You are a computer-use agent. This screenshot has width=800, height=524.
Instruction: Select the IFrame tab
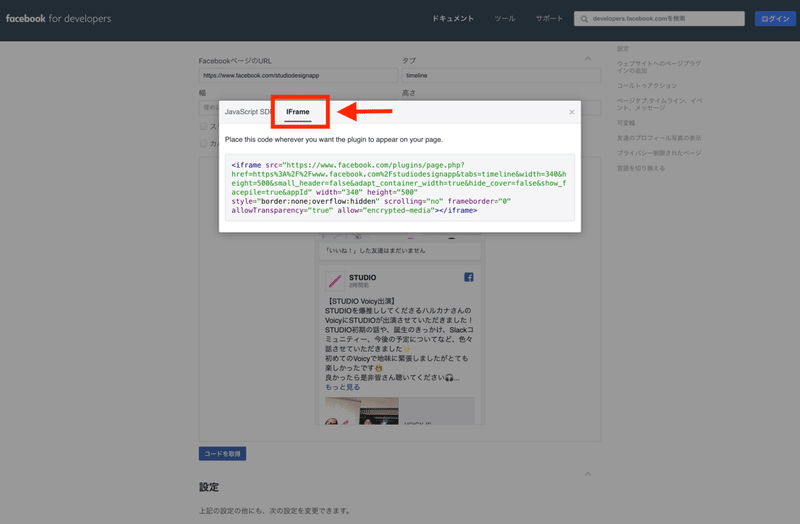click(297, 112)
